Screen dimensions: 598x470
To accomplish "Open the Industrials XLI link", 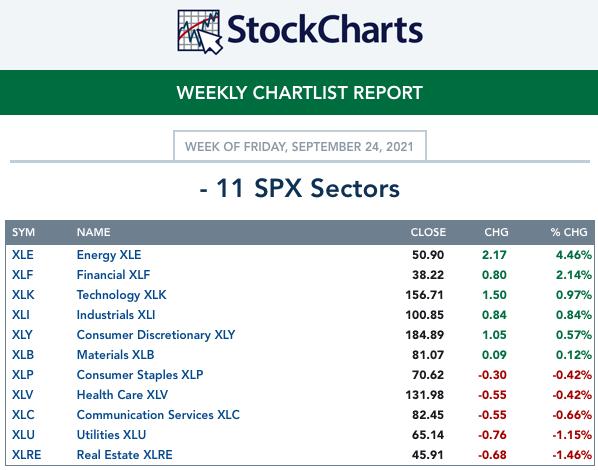I will click(116, 315).
